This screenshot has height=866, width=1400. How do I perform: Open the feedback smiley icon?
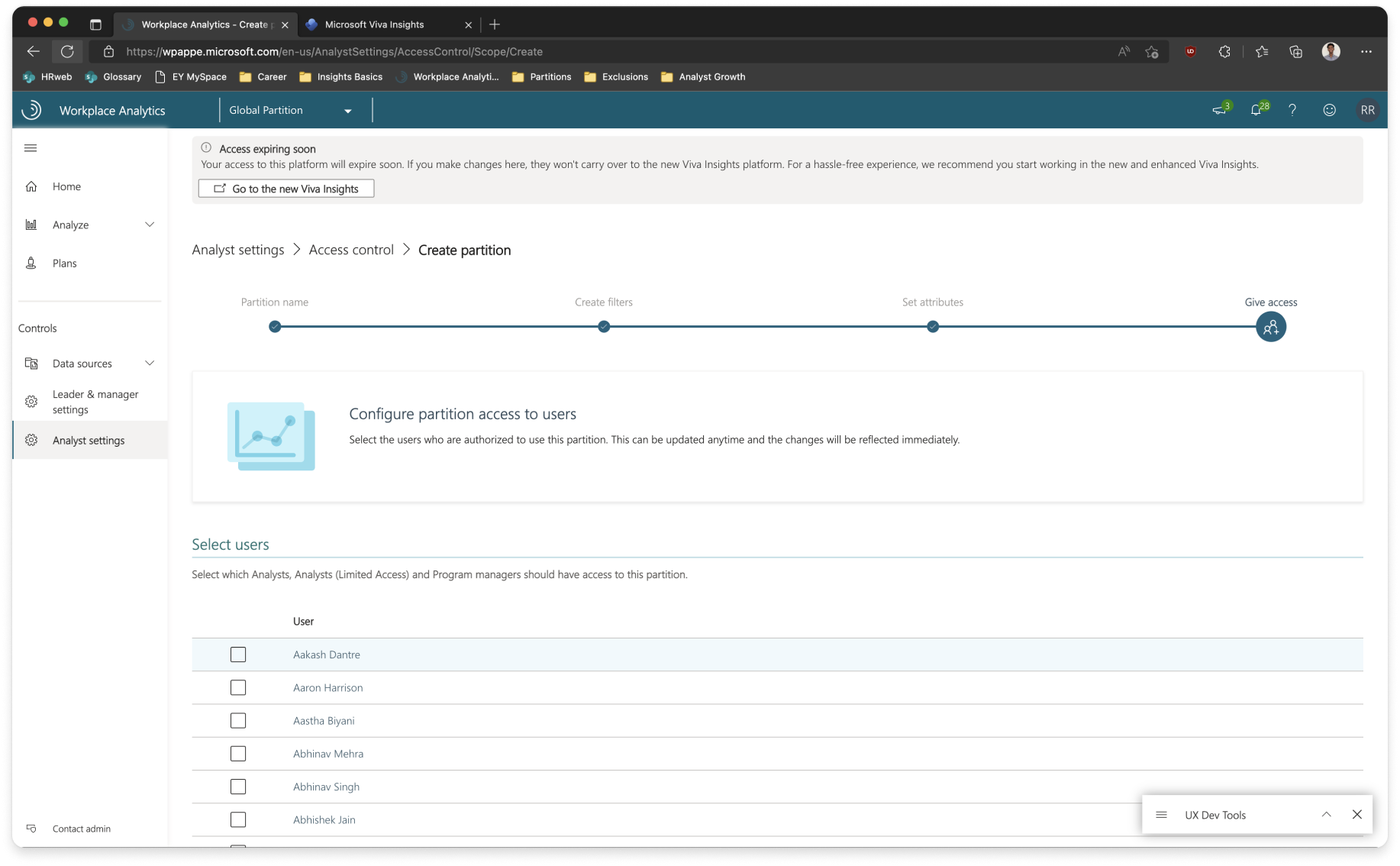[1329, 110]
